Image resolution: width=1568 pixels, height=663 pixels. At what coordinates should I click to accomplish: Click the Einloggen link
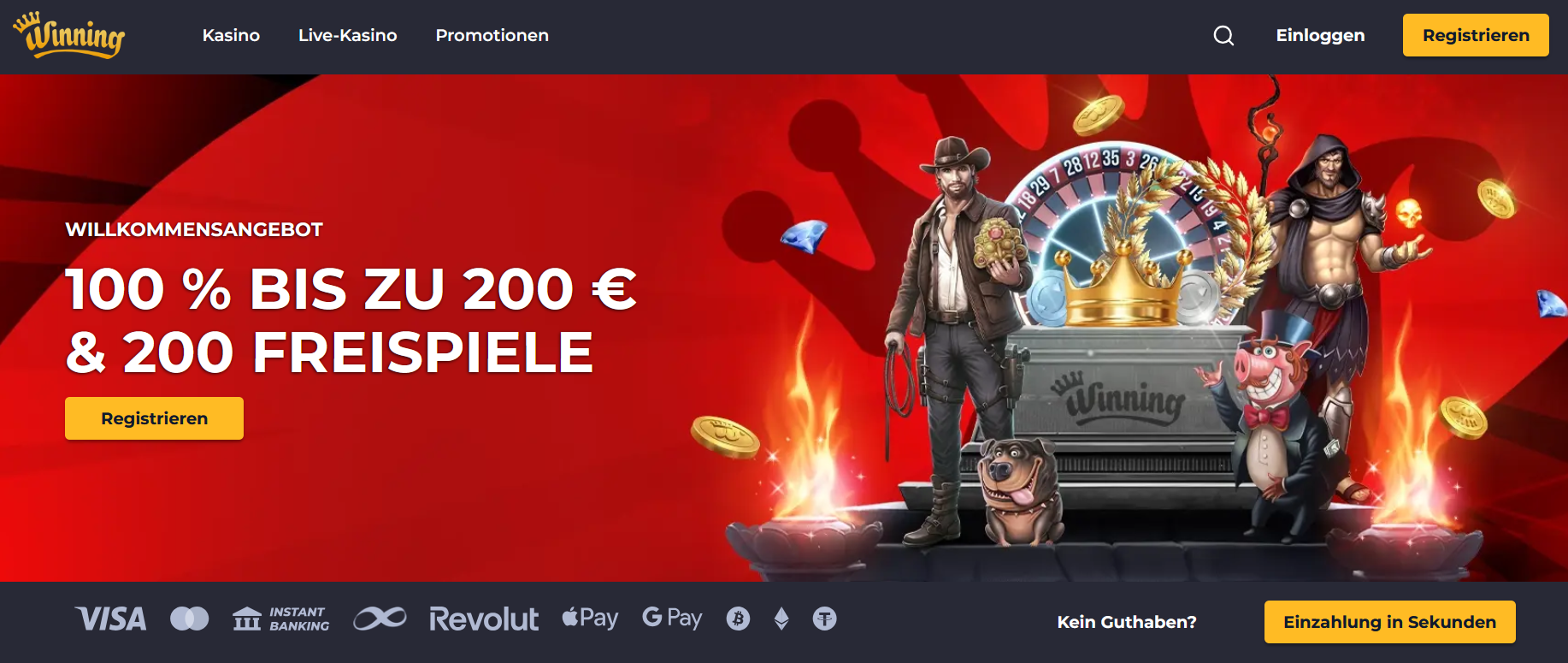[x=1320, y=35]
